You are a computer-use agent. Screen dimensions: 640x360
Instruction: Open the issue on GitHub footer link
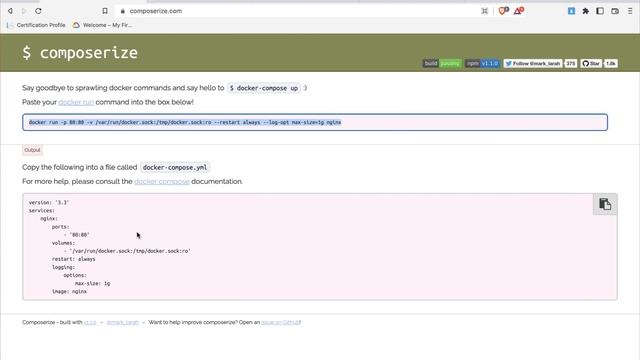(280, 322)
